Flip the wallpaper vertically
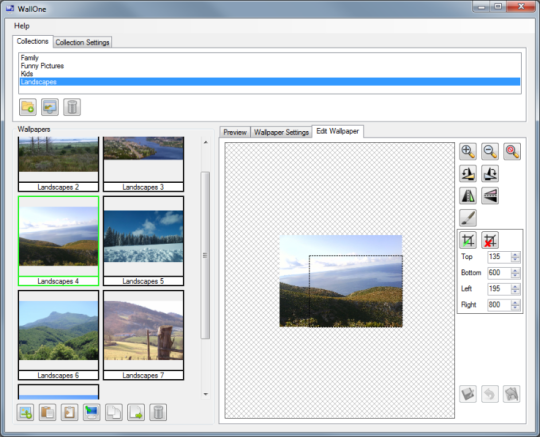 [490, 196]
